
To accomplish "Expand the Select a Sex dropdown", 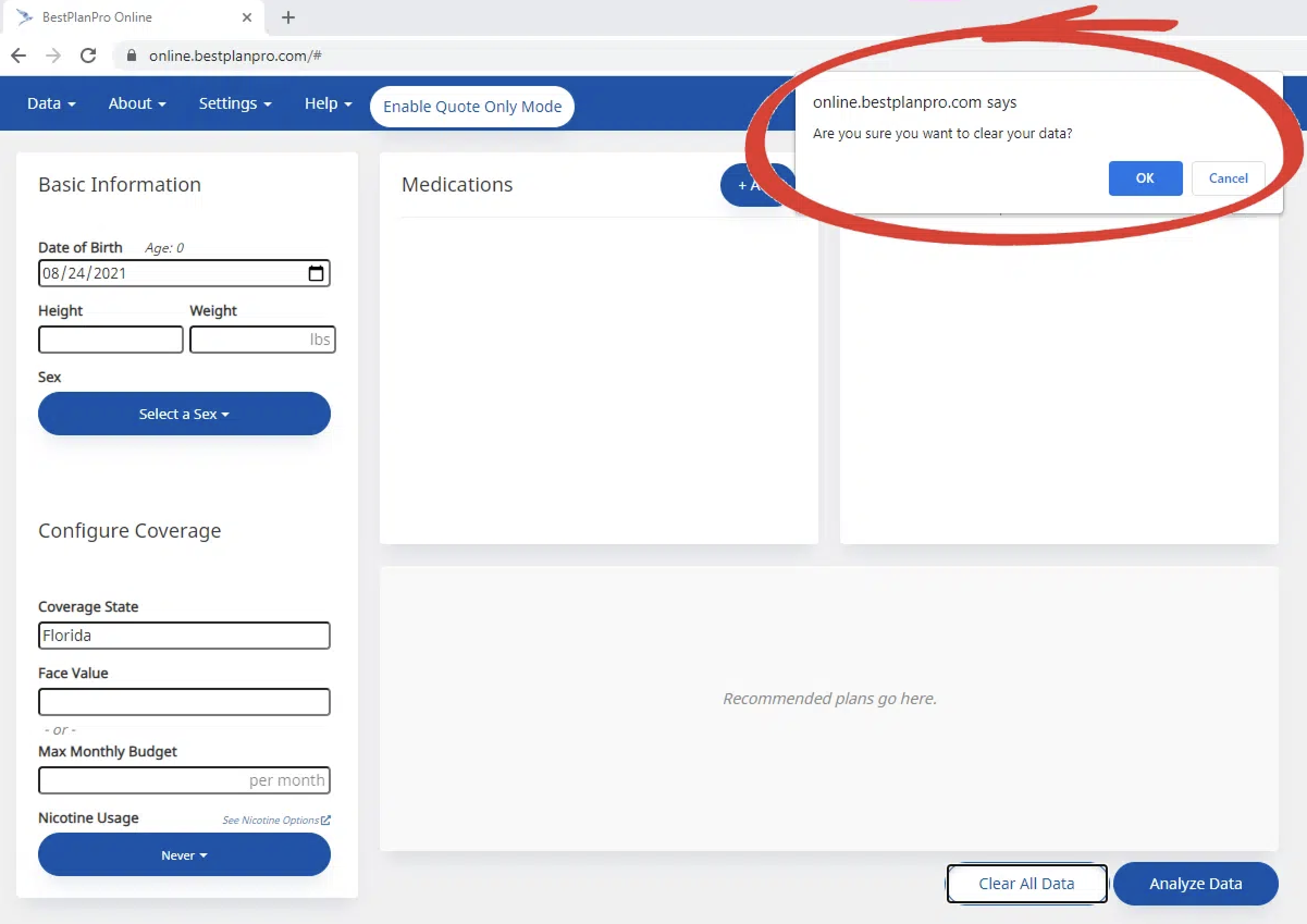I will pos(184,414).
